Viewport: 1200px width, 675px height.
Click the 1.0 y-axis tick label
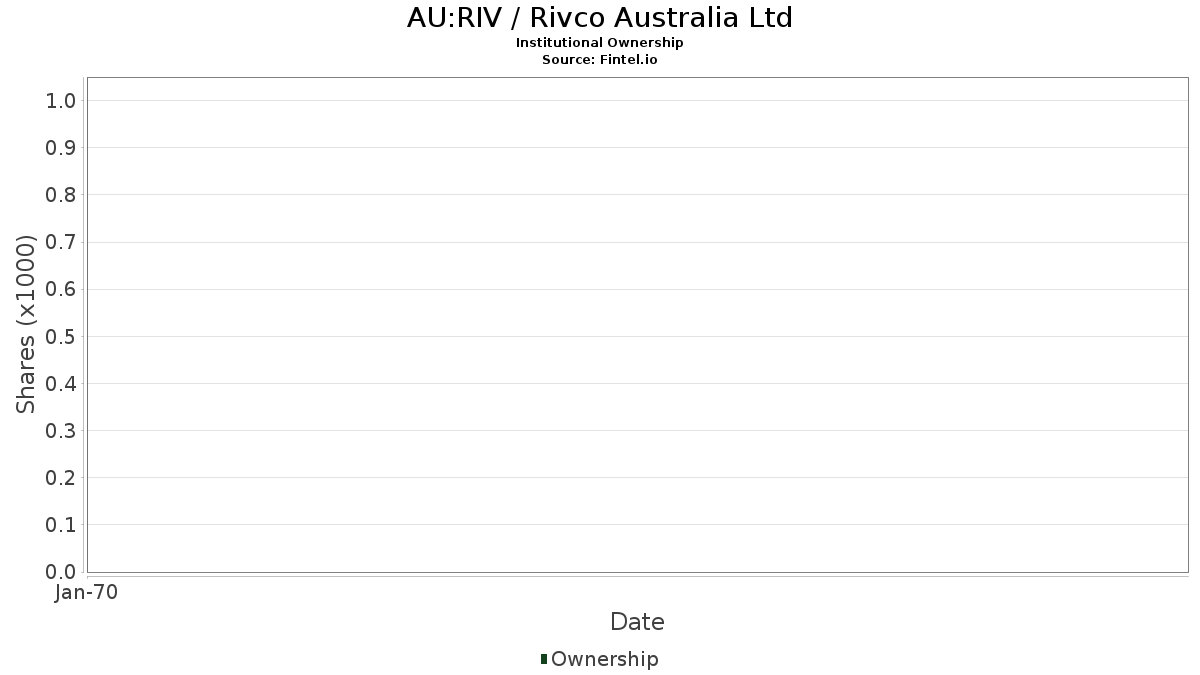(61, 100)
